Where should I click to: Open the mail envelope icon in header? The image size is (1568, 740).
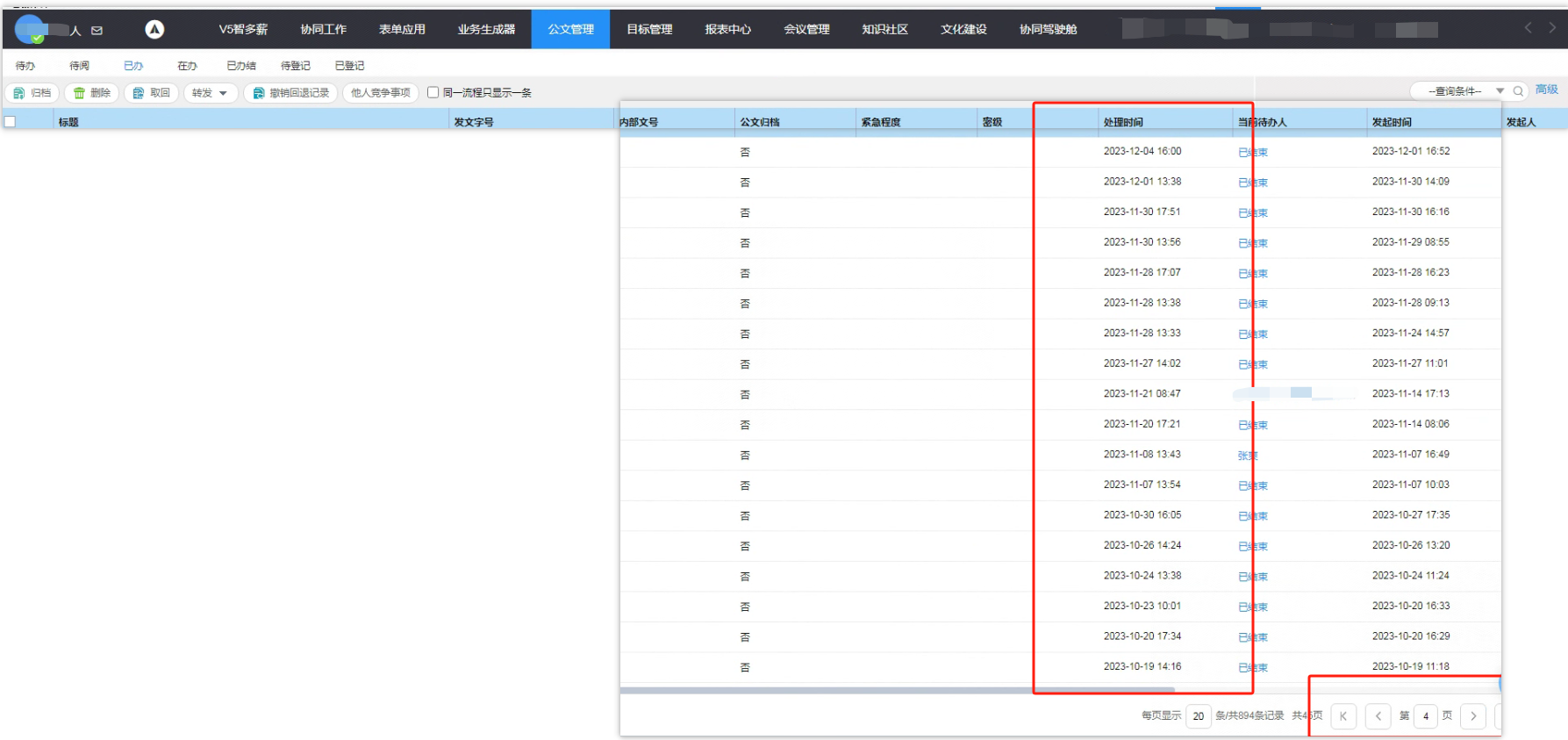click(97, 31)
